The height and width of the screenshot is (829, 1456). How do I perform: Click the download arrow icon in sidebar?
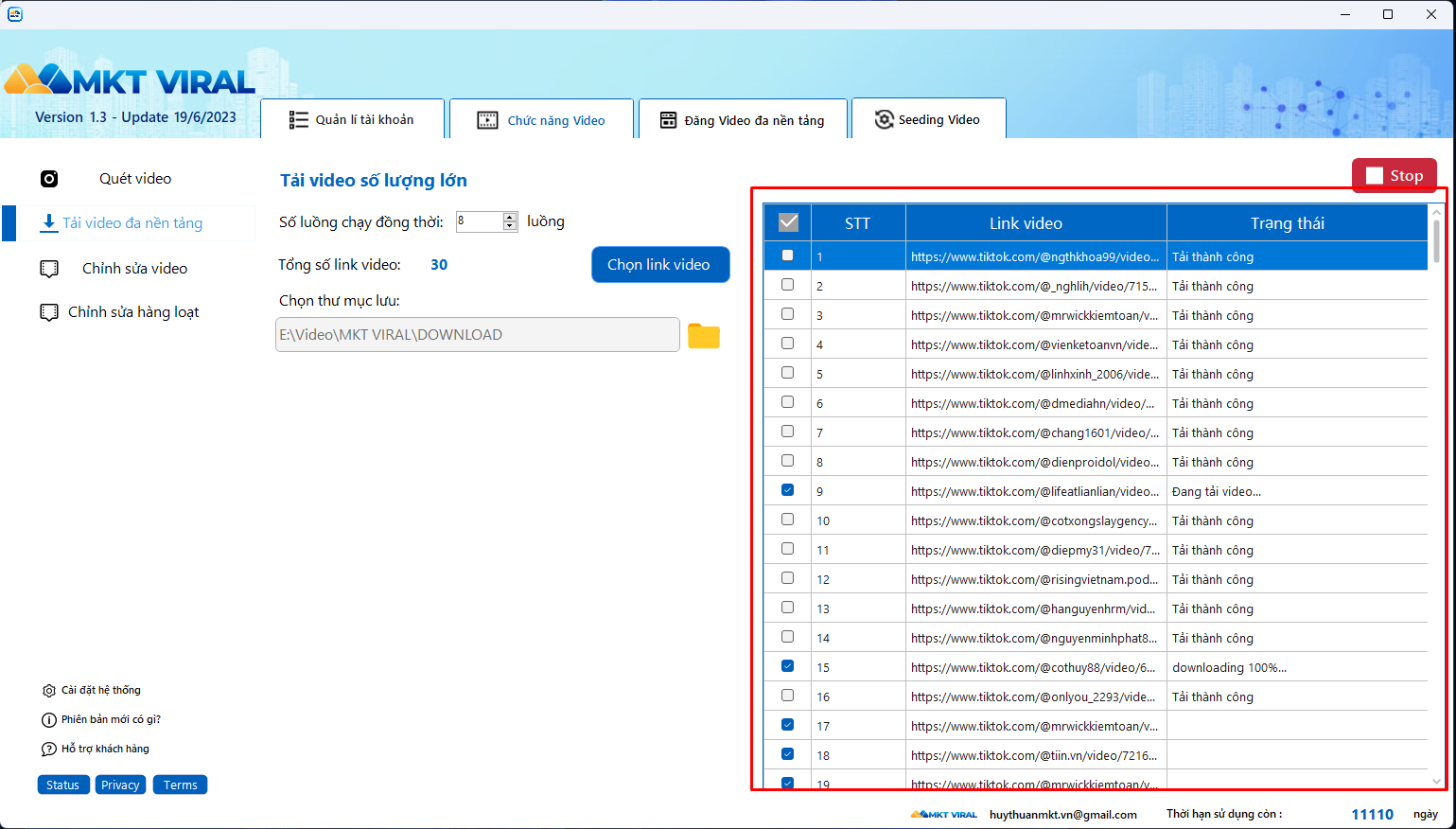tap(48, 223)
